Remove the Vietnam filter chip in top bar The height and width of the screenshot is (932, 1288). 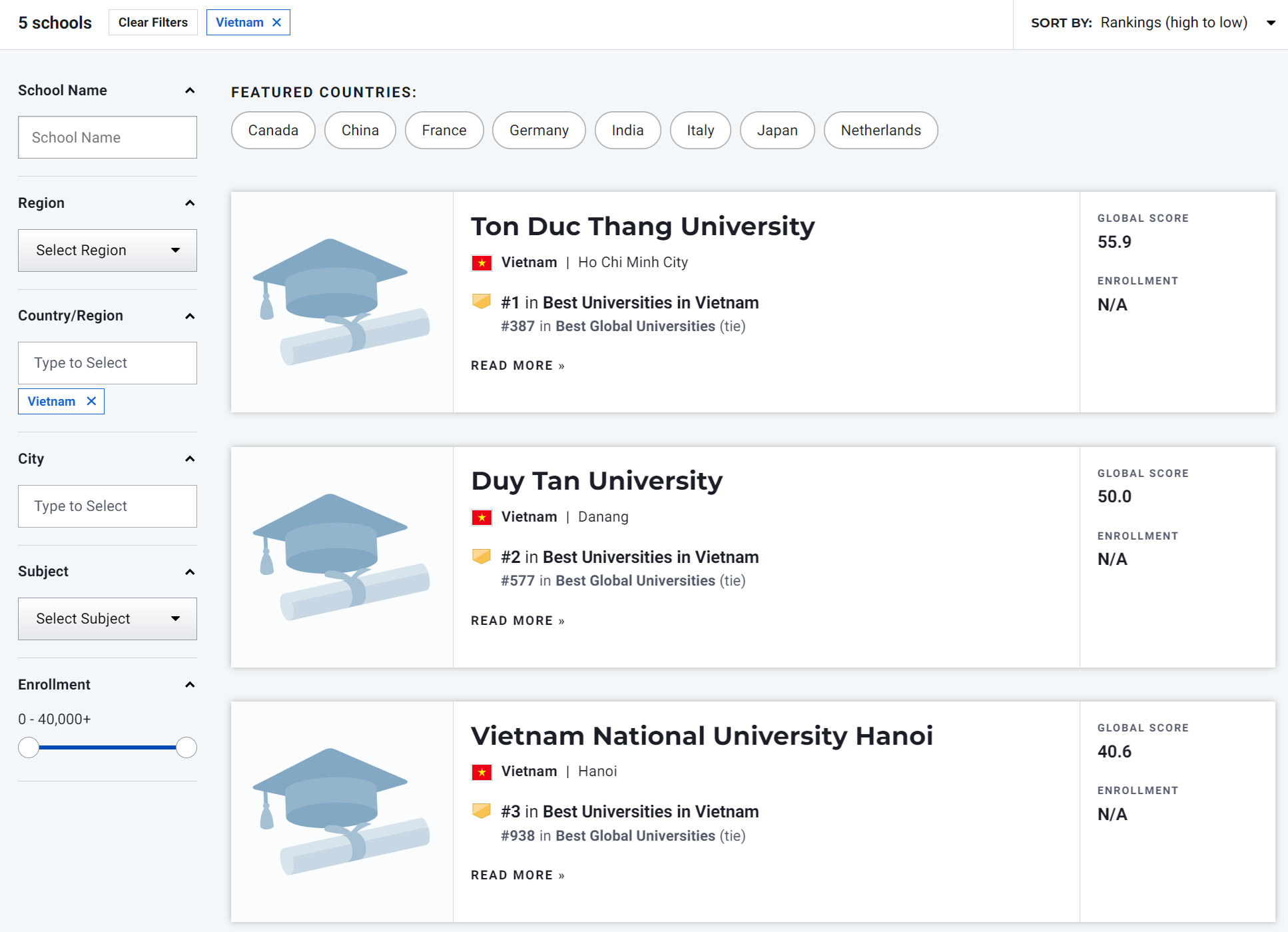[x=277, y=23]
